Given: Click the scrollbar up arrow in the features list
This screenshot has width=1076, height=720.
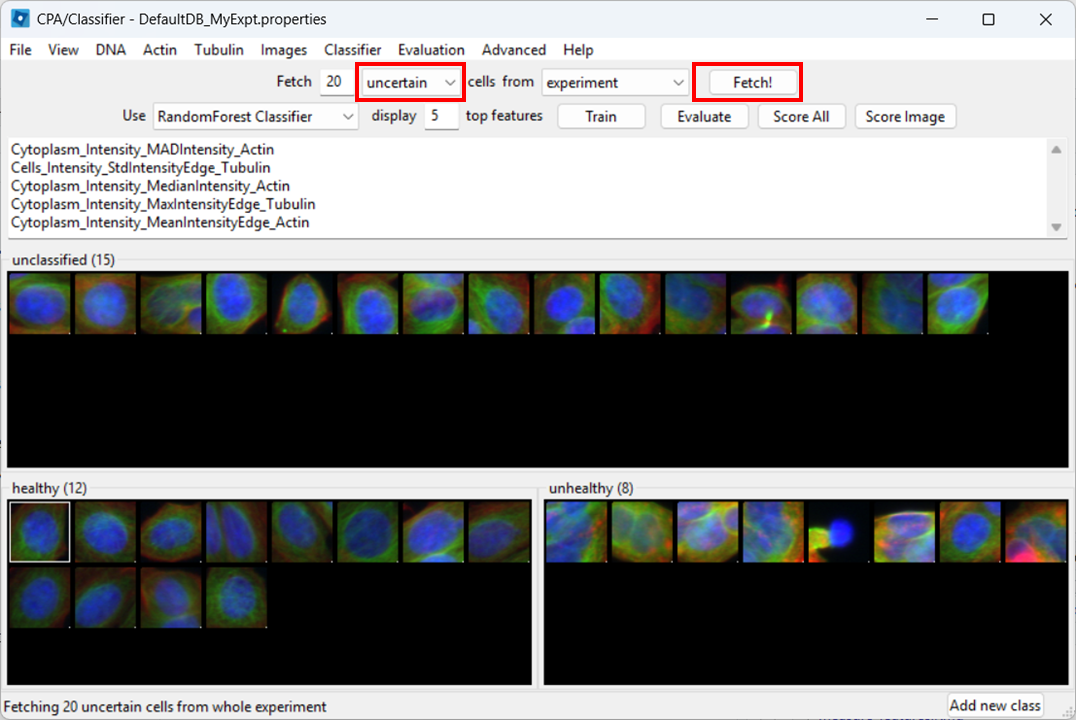Looking at the screenshot, I should [1057, 148].
